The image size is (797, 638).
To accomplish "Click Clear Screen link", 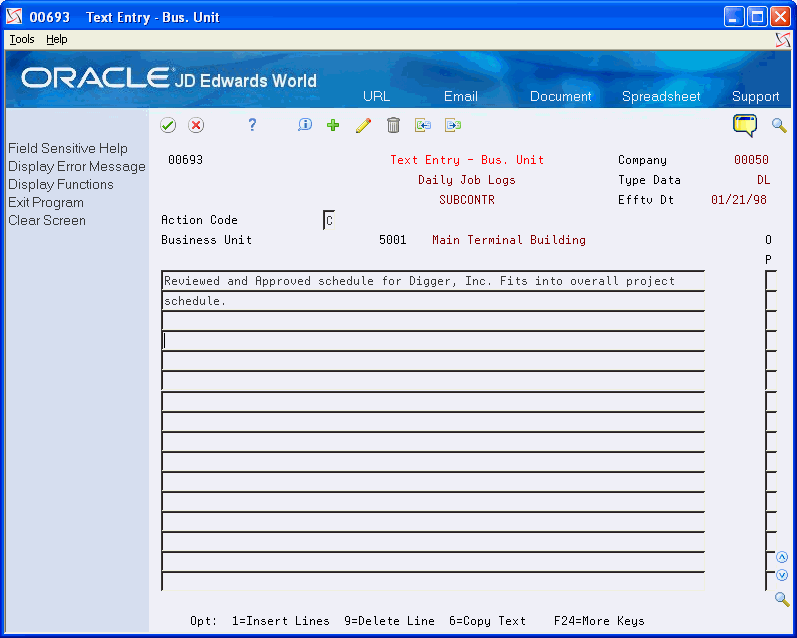I will pyautogui.click(x=47, y=220).
